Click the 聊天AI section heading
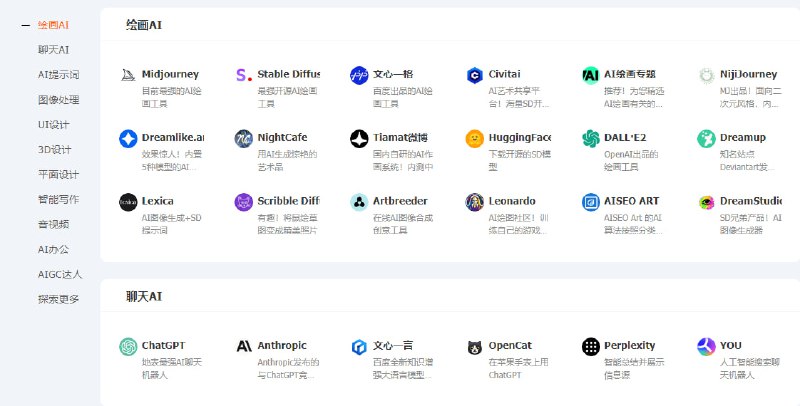 coord(143,296)
